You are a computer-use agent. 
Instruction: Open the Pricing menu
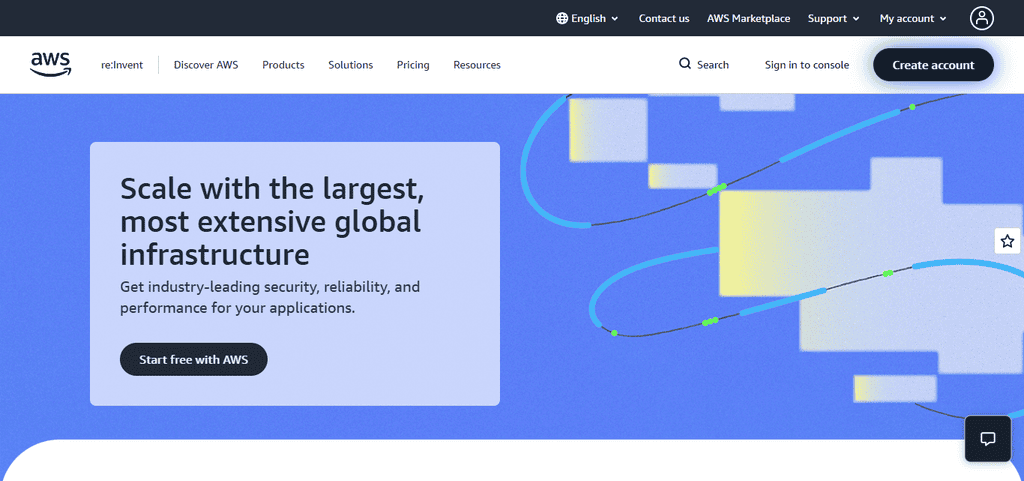pos(413,65)
